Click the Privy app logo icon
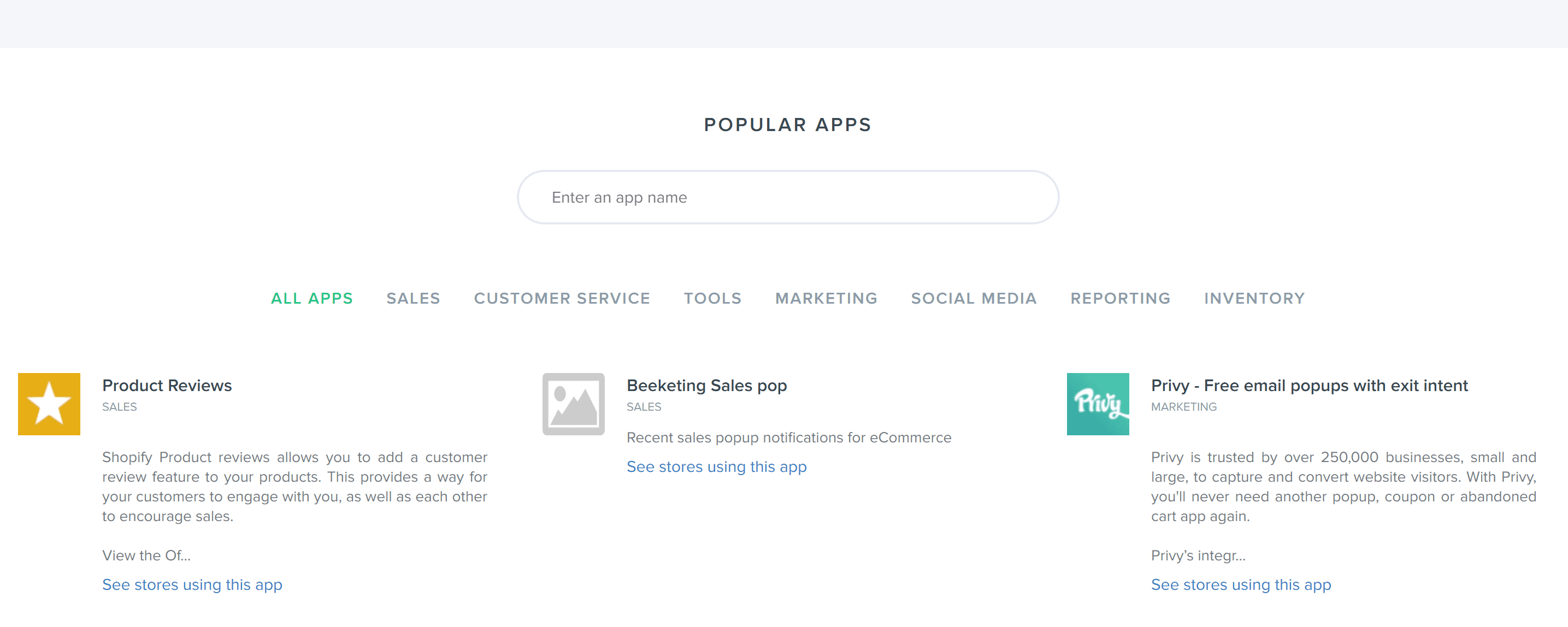1568x627 pixels. (x=1098, y=404)
